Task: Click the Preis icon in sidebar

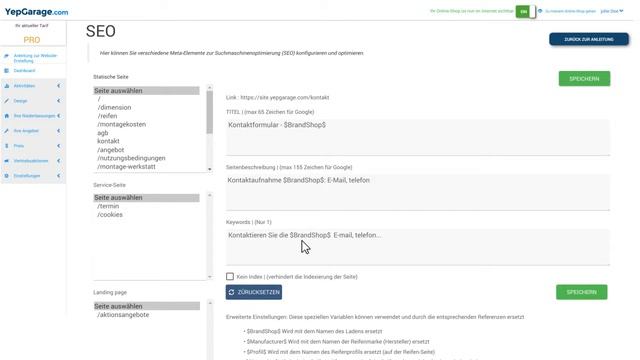Action: 7,146
